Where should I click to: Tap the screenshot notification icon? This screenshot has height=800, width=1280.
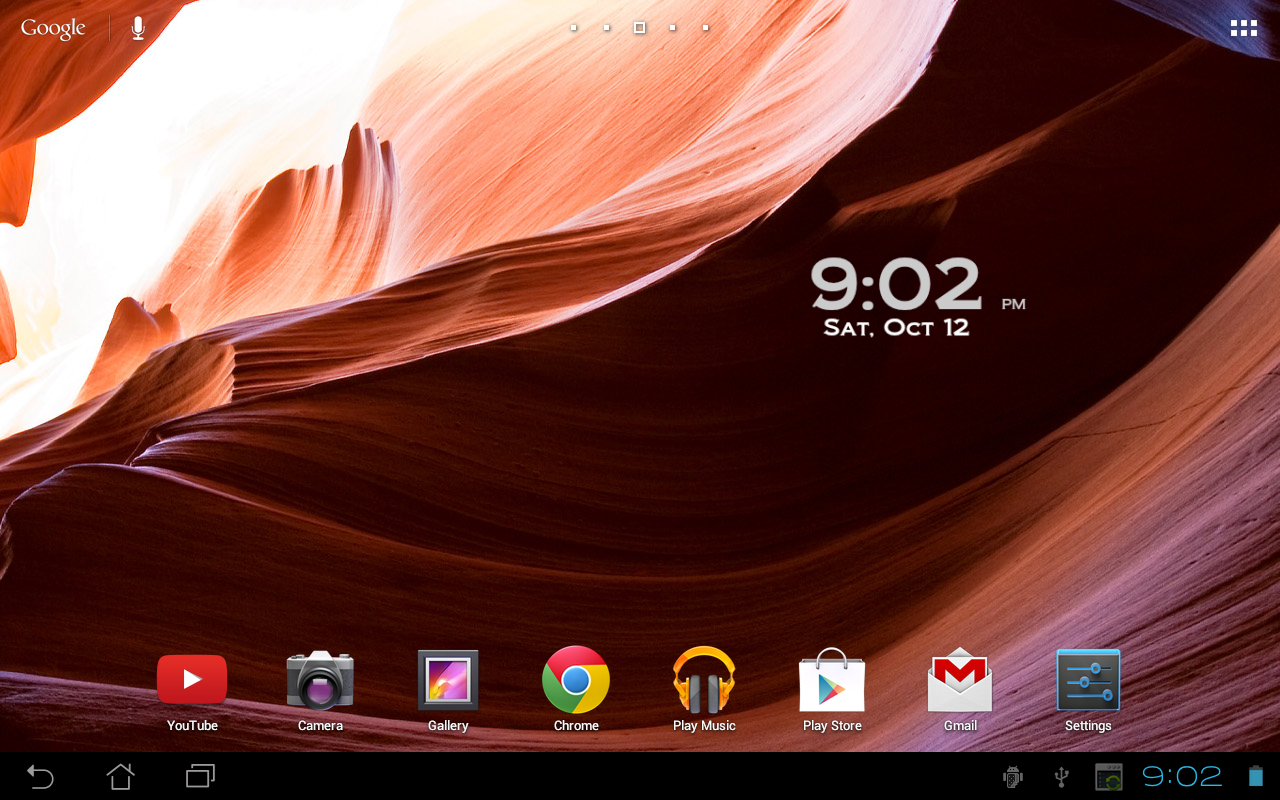1108,776
